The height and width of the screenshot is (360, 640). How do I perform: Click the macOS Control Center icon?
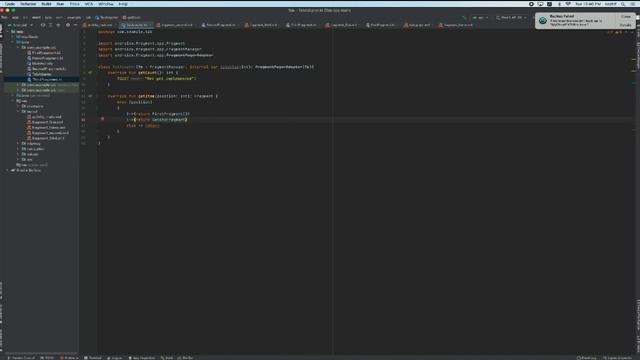tap(632, 4)
